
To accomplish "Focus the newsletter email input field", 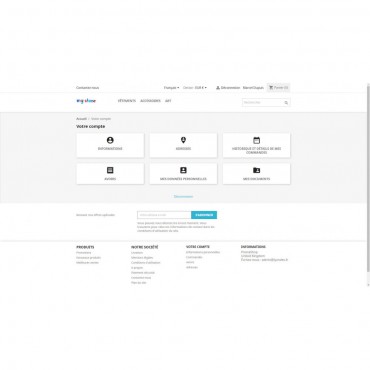I will click(x=164, y=215).
